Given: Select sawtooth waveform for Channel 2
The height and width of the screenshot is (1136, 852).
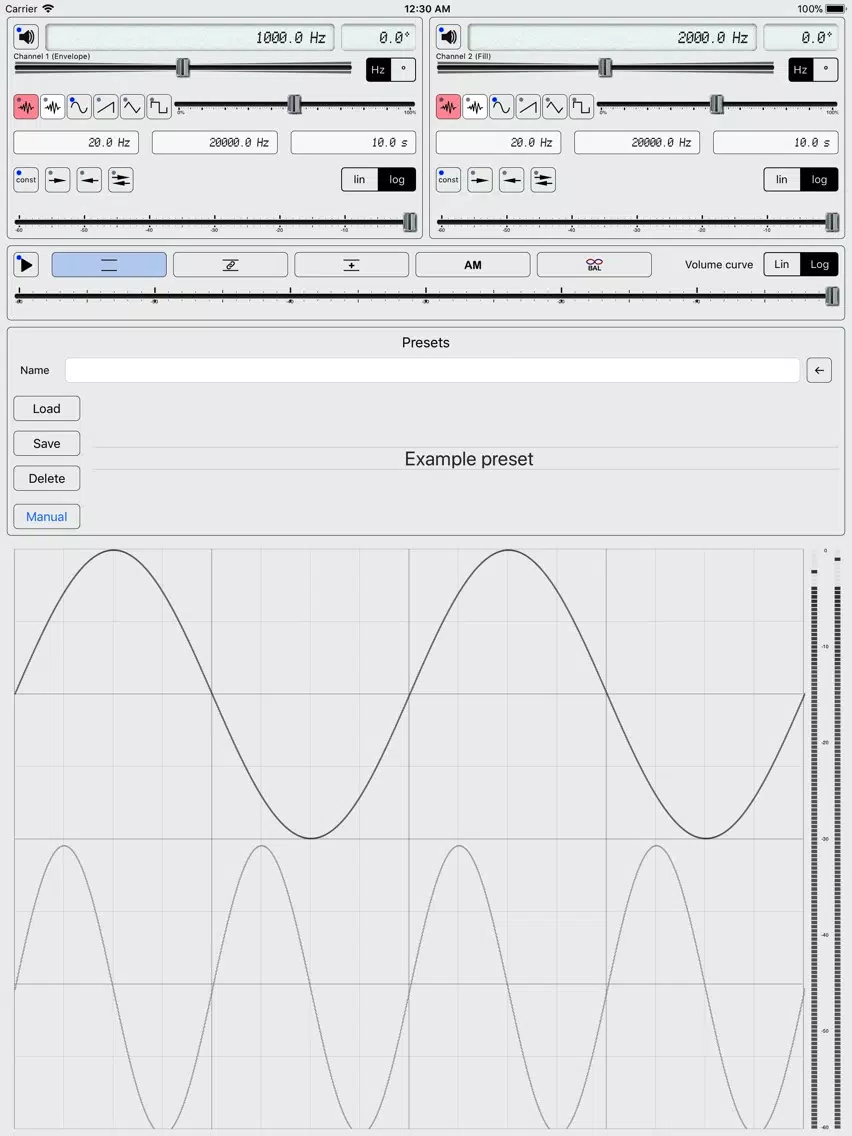Looking at the screenshot, I should point(528,107).
